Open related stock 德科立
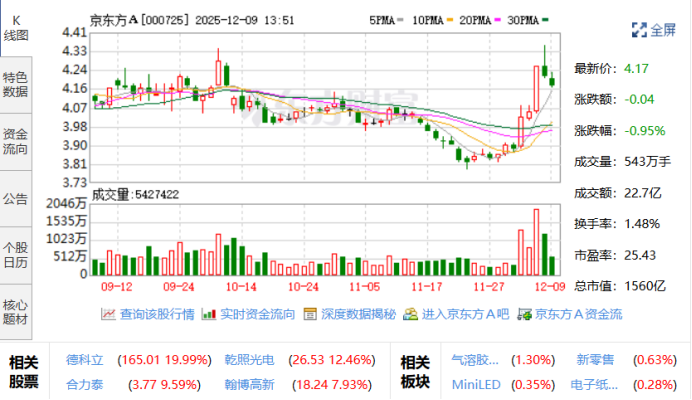The width and height of the screenshot is (692, 400). [85, 360]
